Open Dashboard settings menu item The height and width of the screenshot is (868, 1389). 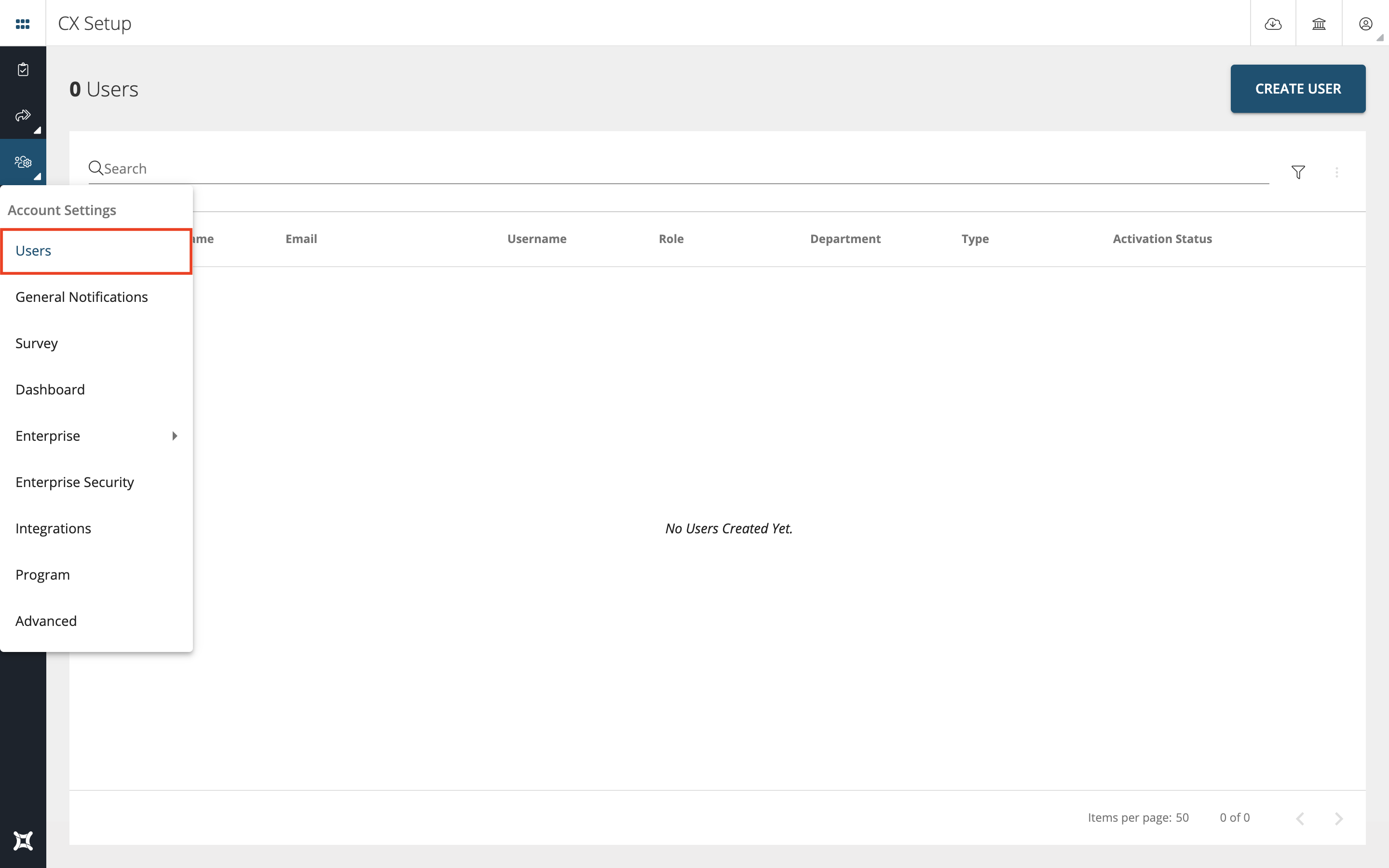96,389
